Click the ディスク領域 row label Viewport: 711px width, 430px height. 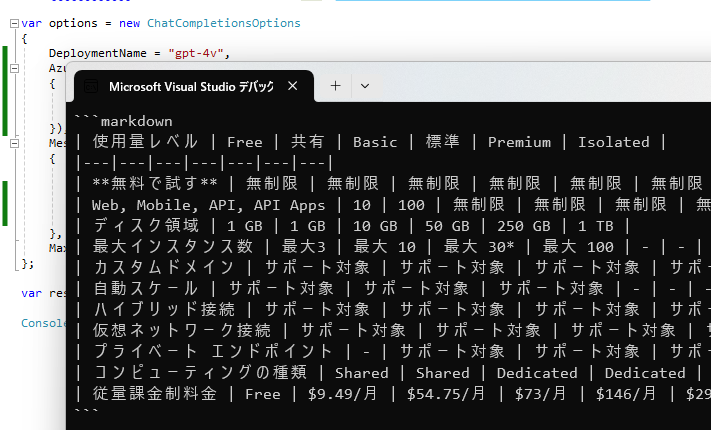click(146, 225)
